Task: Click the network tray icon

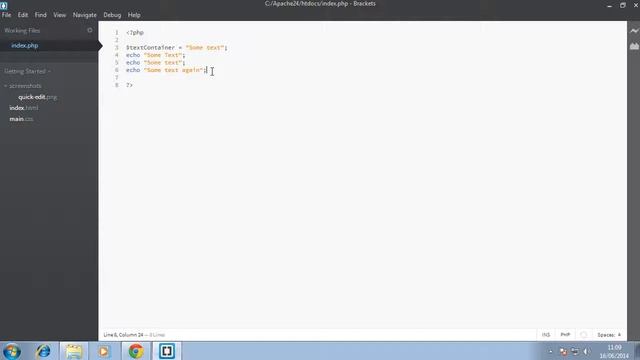Action: click(575, 351)
